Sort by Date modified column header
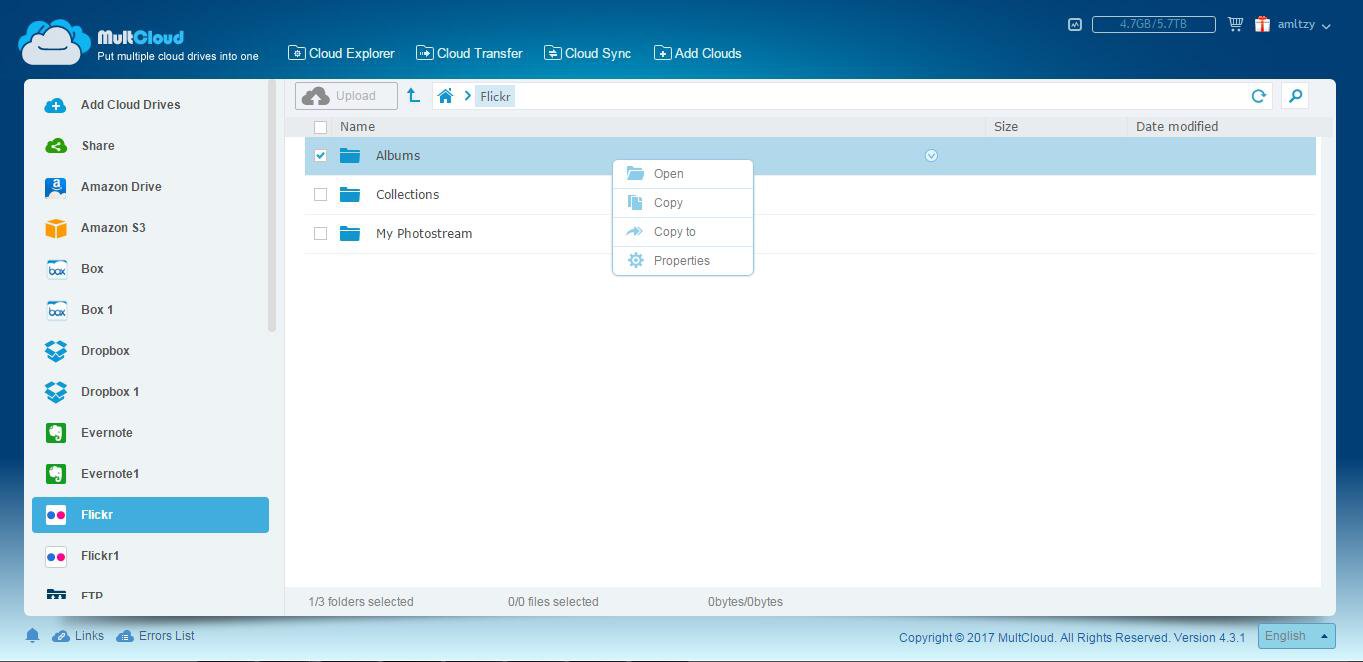This screenshot has width=1363, height=662. coord(1177,126)
